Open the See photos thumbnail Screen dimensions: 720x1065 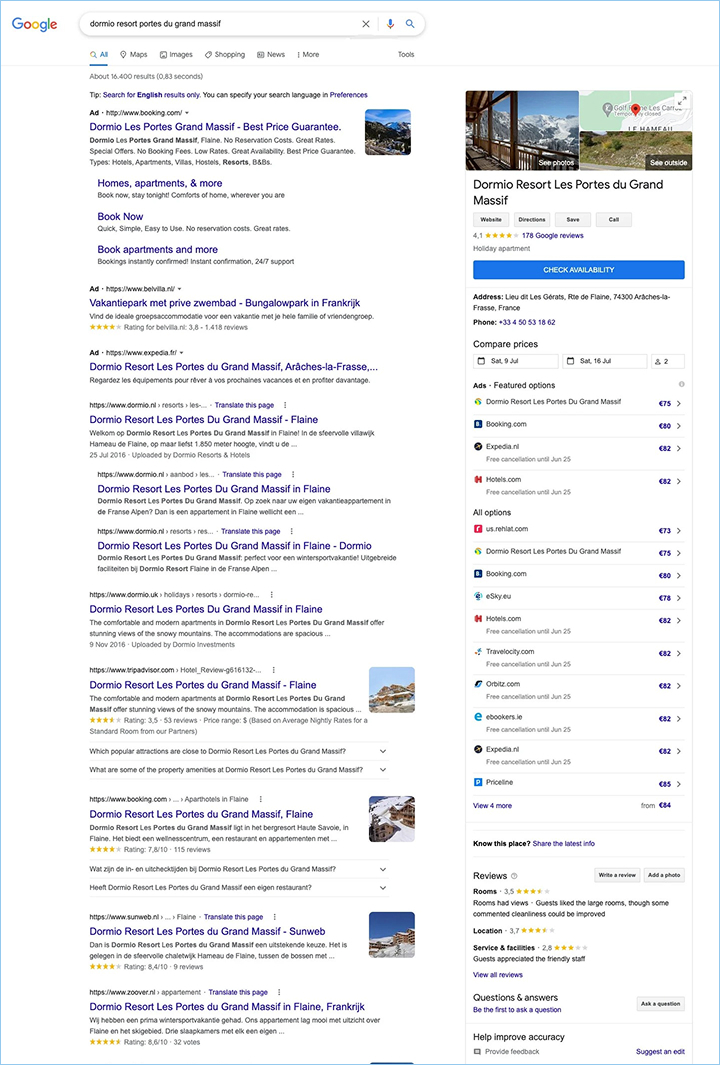click(x=522, y=130)
